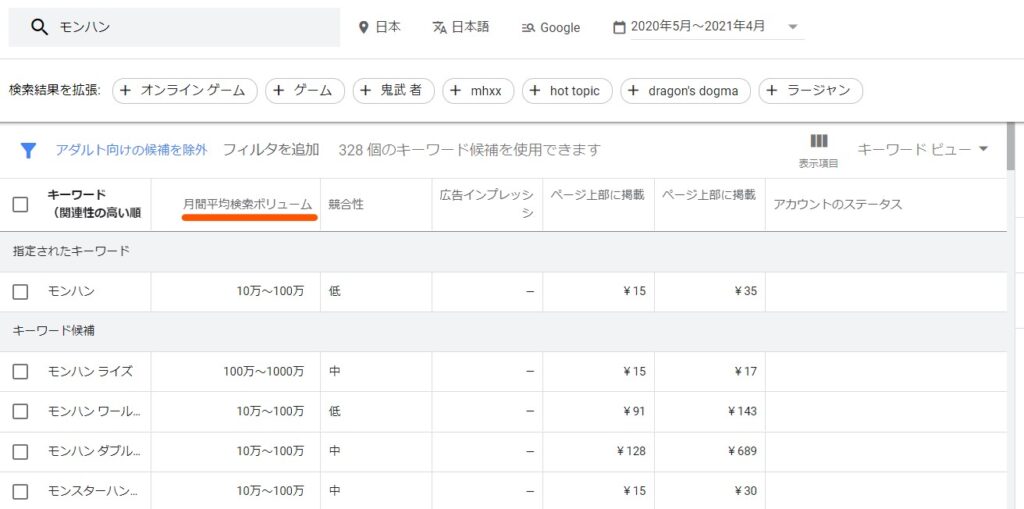Screen dimensions: 1024x509
Task: Click keyword text モンハン ダブル...
Action: point(93,452)
